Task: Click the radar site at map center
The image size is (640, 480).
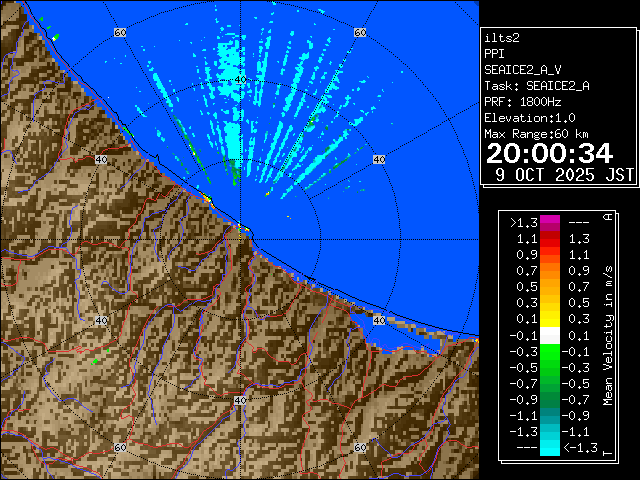Action: click(x=241, y=229)
